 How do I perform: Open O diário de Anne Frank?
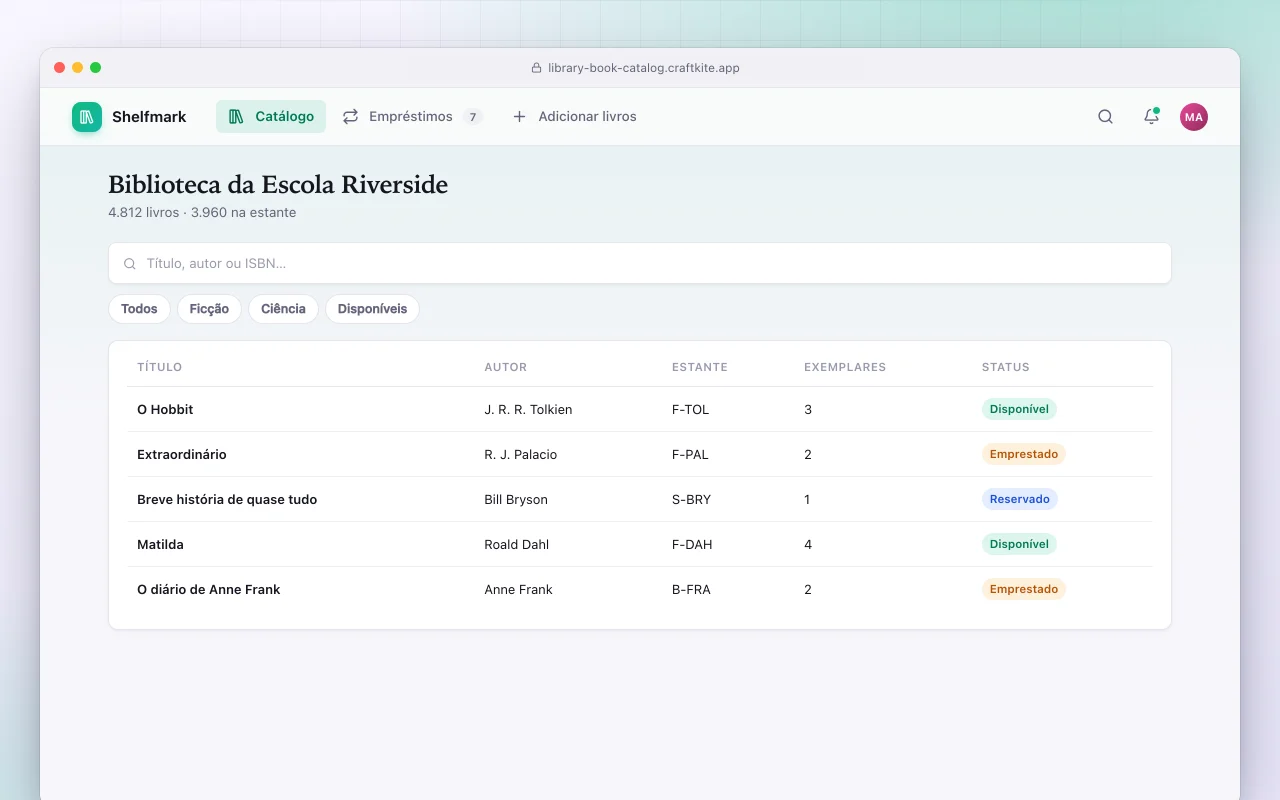point(208,589)
